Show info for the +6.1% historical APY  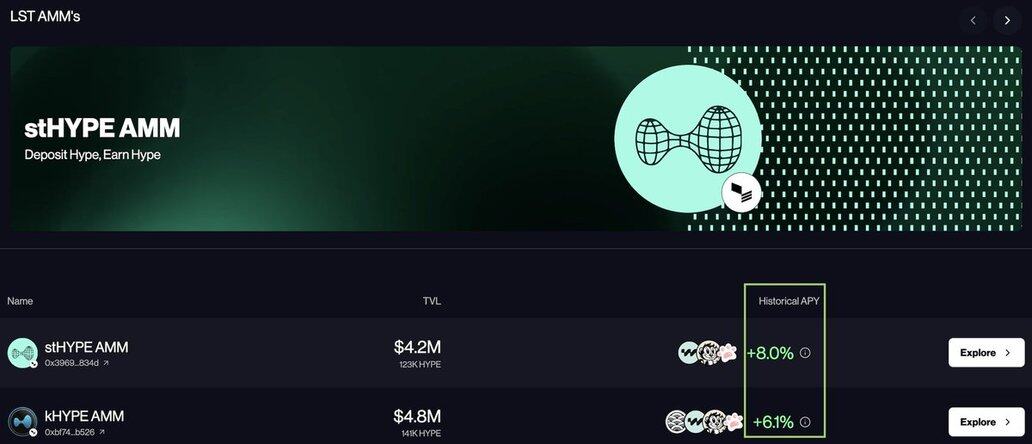tap(805, 422)
